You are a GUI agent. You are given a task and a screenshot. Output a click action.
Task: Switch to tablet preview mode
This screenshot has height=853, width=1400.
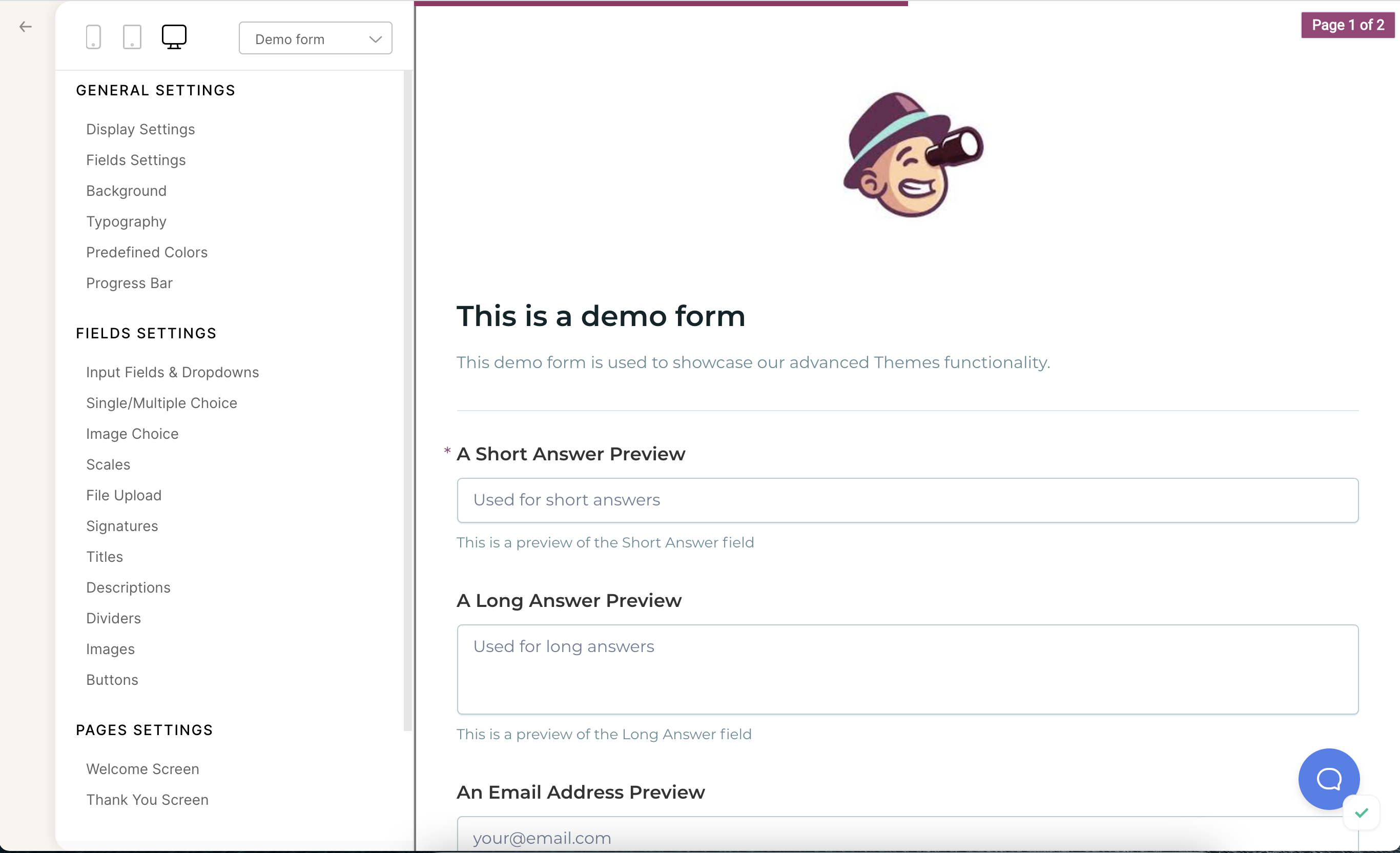tap(132, 37)
